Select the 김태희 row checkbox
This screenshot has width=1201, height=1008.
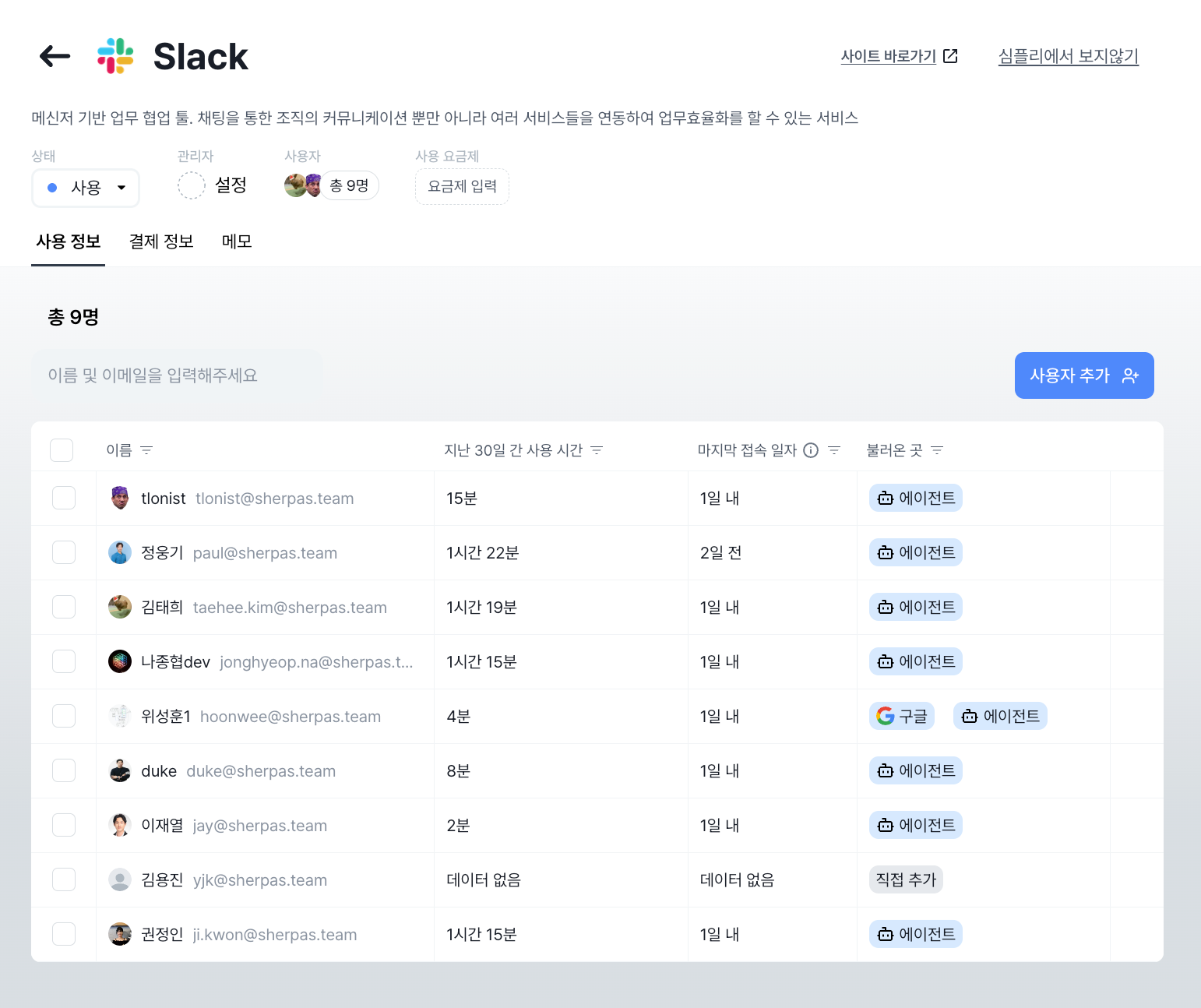click(64, 607)
